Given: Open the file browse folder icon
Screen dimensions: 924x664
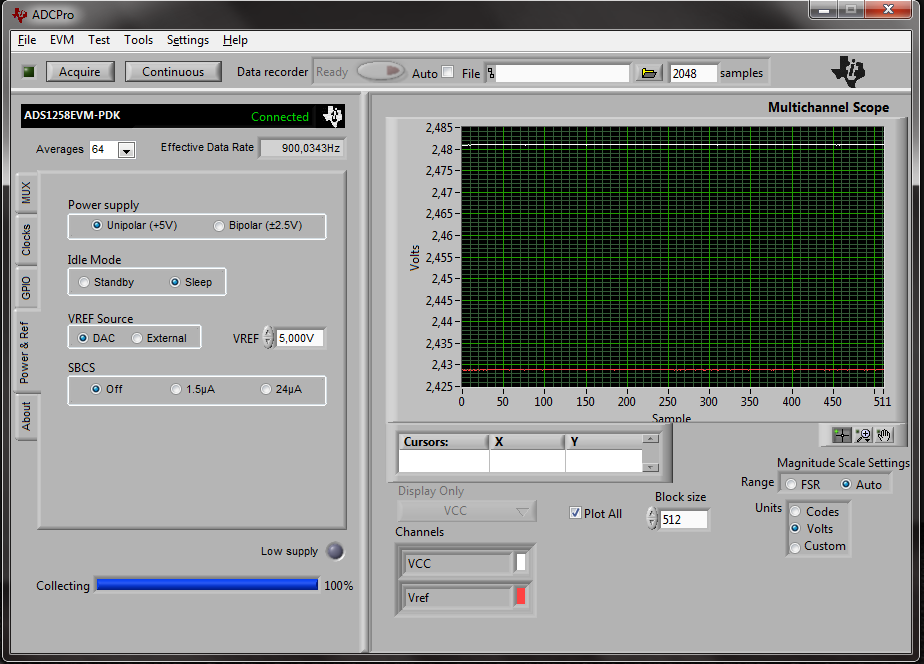Looking at the screenshot, I should [649, 73].
